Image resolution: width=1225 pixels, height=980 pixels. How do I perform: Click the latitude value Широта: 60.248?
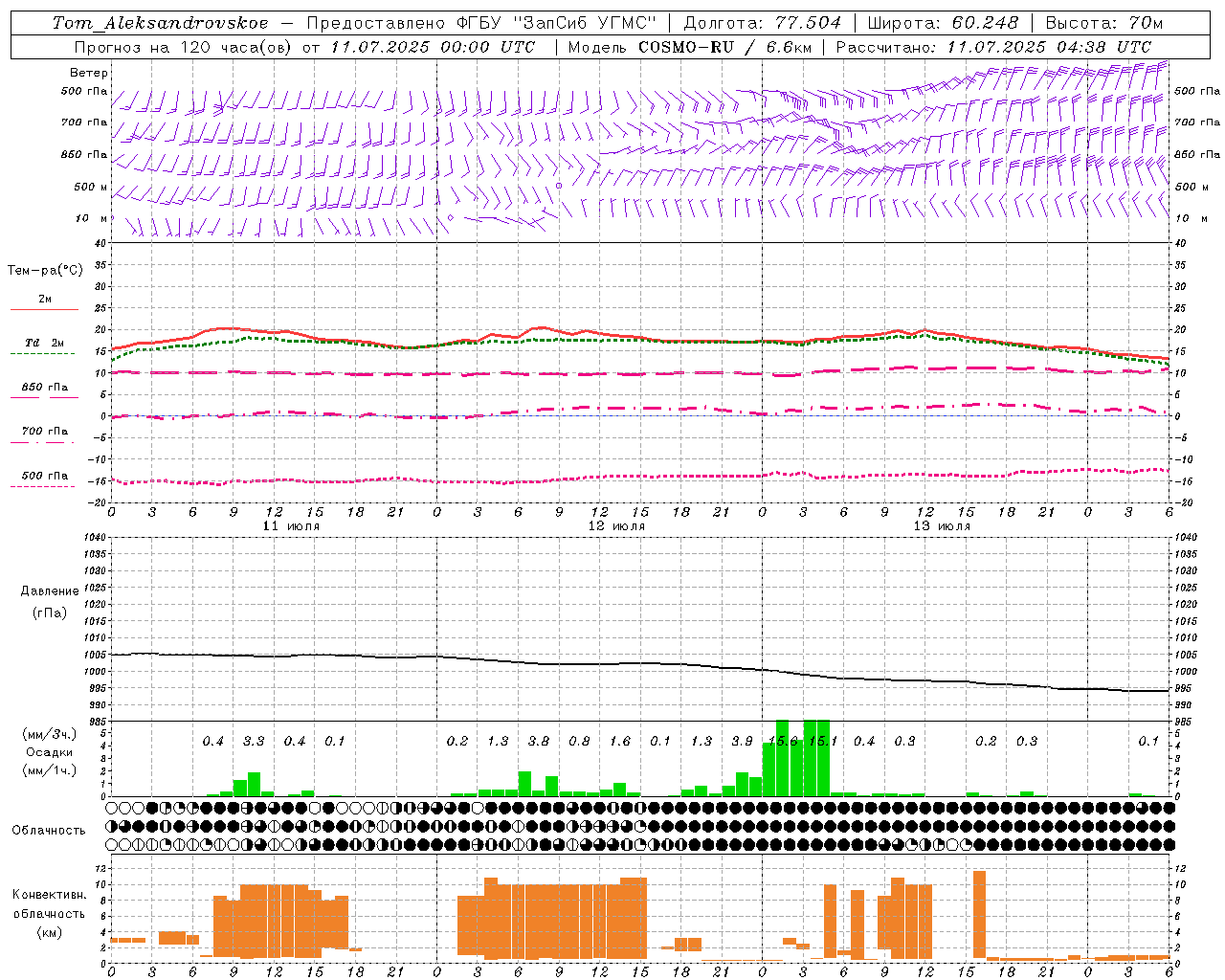pos(943,23)
